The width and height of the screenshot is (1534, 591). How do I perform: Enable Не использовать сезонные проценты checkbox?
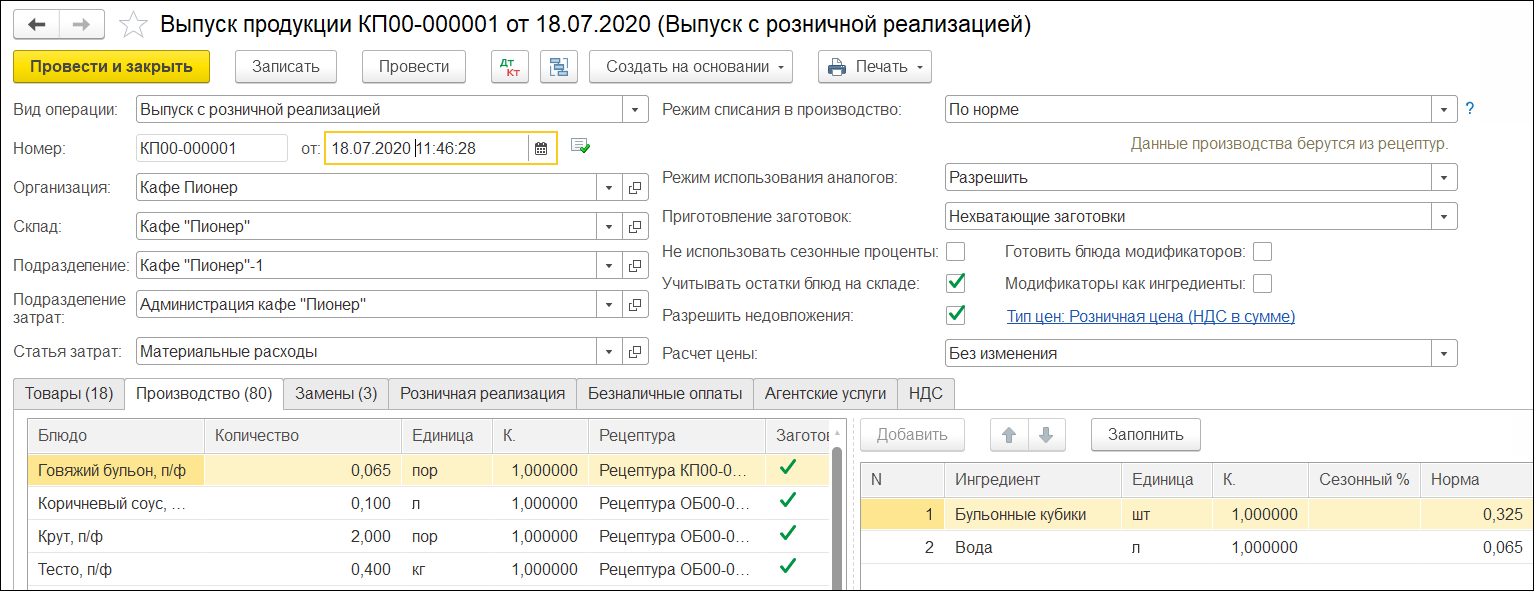[x=956, y=251]
